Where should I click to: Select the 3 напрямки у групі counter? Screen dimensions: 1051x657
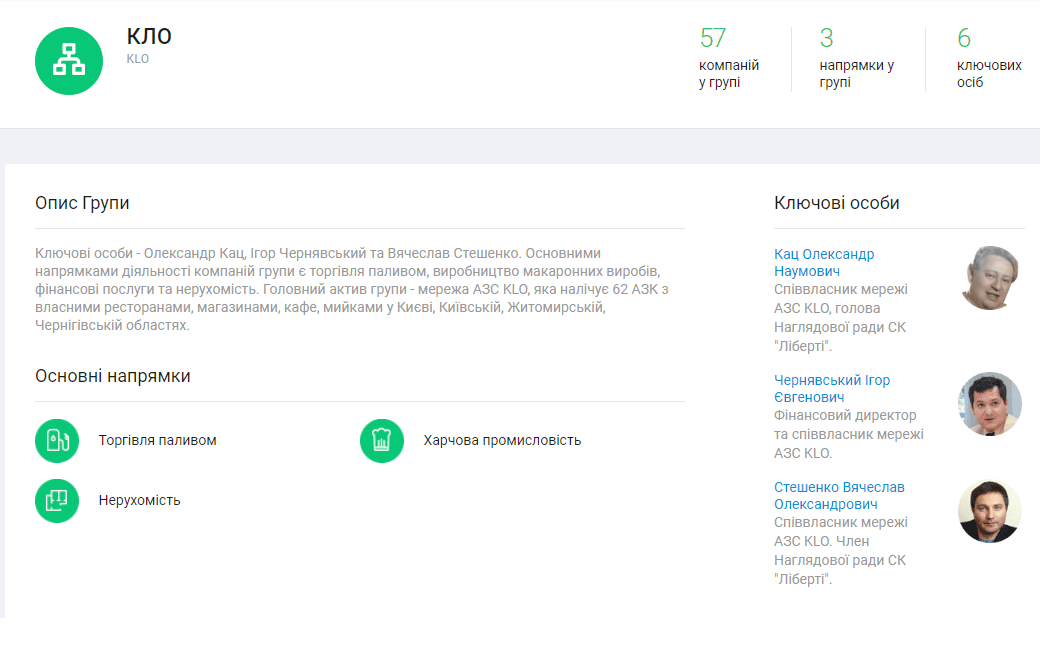tap(855, 59)
